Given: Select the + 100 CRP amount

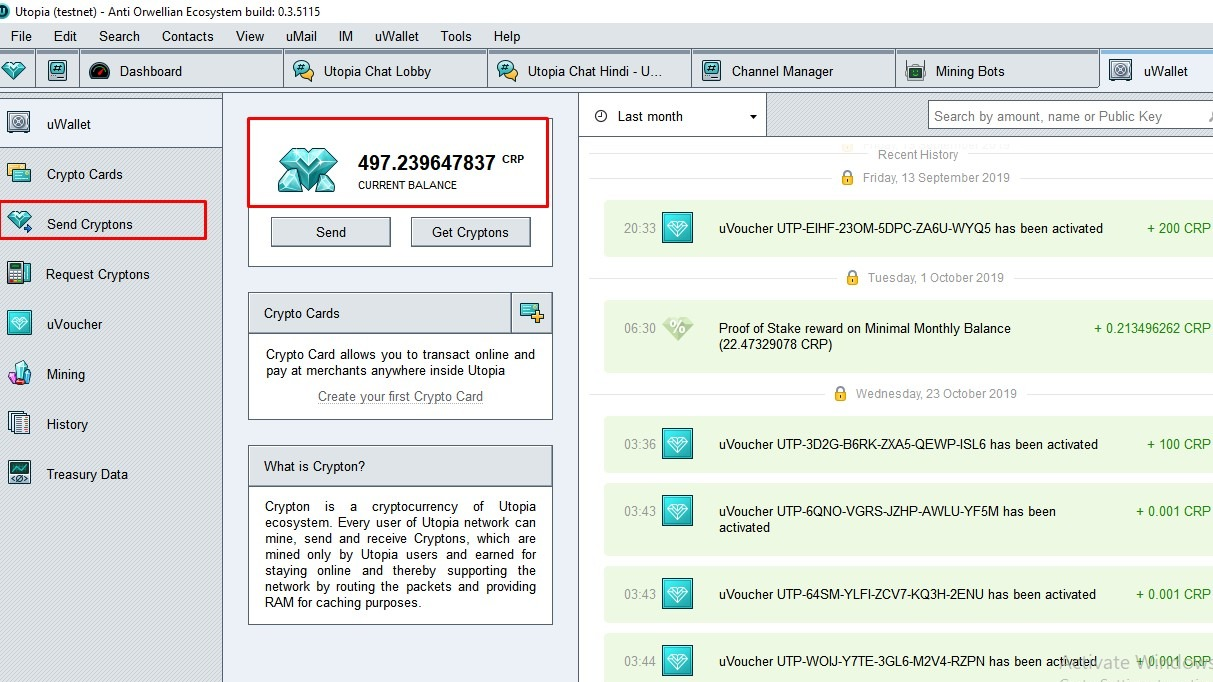Looking at the screenshot, I should tap(1178, 444).
